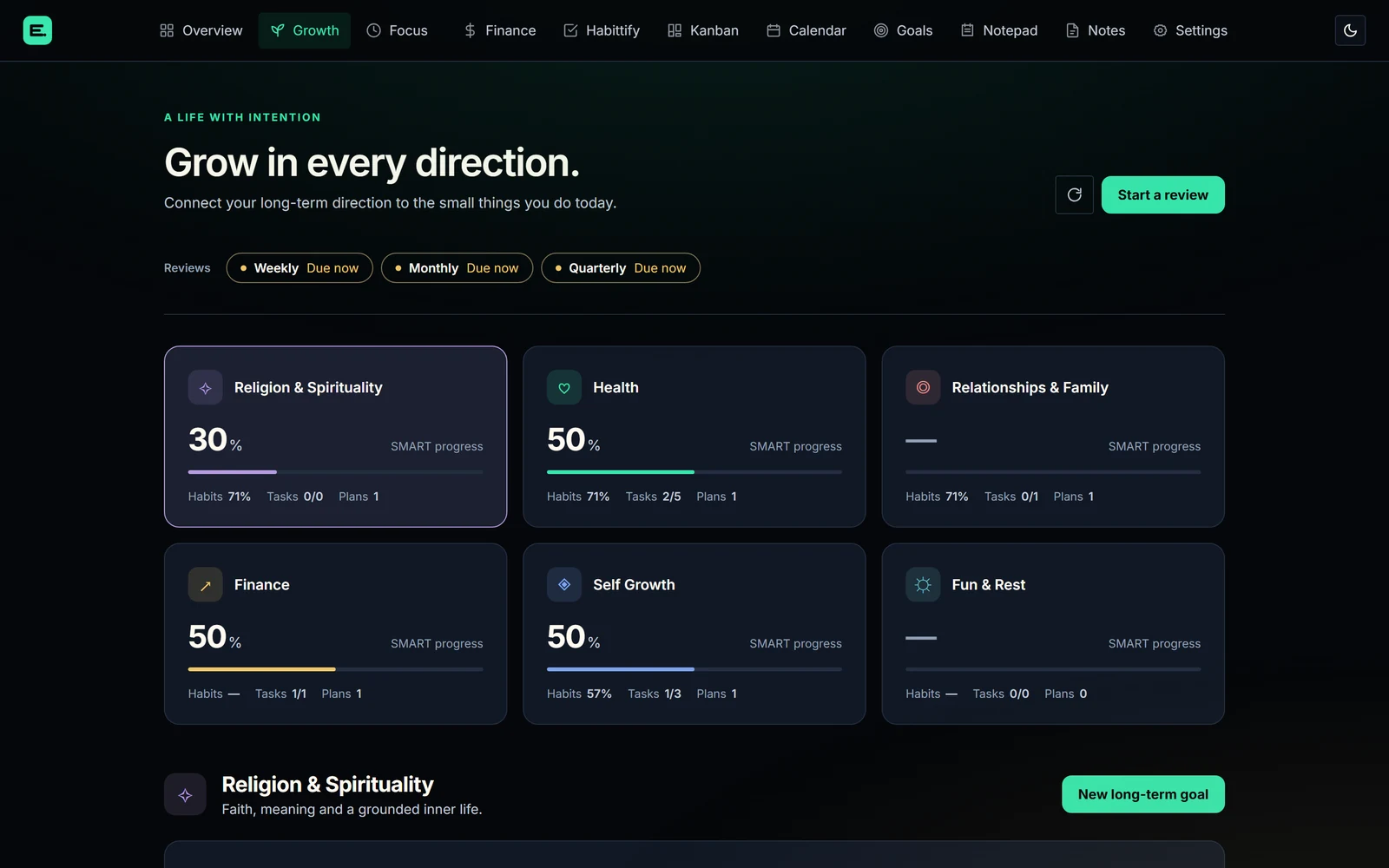Click the refresh icon beside Start a review
Image resolution: width=1389 pixels, height=868 pixels.
(x=1074, y=194)
